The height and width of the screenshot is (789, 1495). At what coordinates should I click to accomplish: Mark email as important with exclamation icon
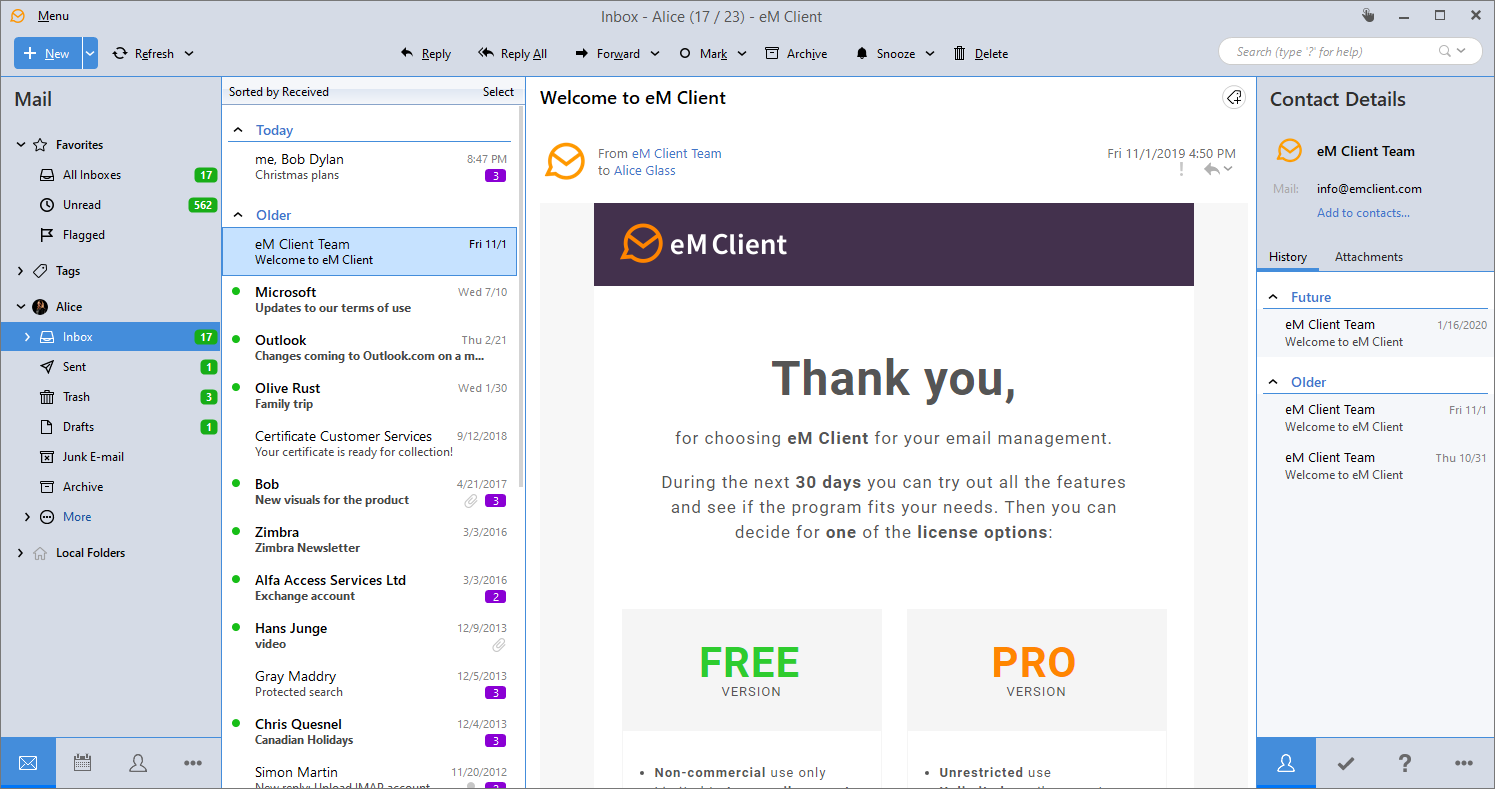click(x=1181, y=170)
